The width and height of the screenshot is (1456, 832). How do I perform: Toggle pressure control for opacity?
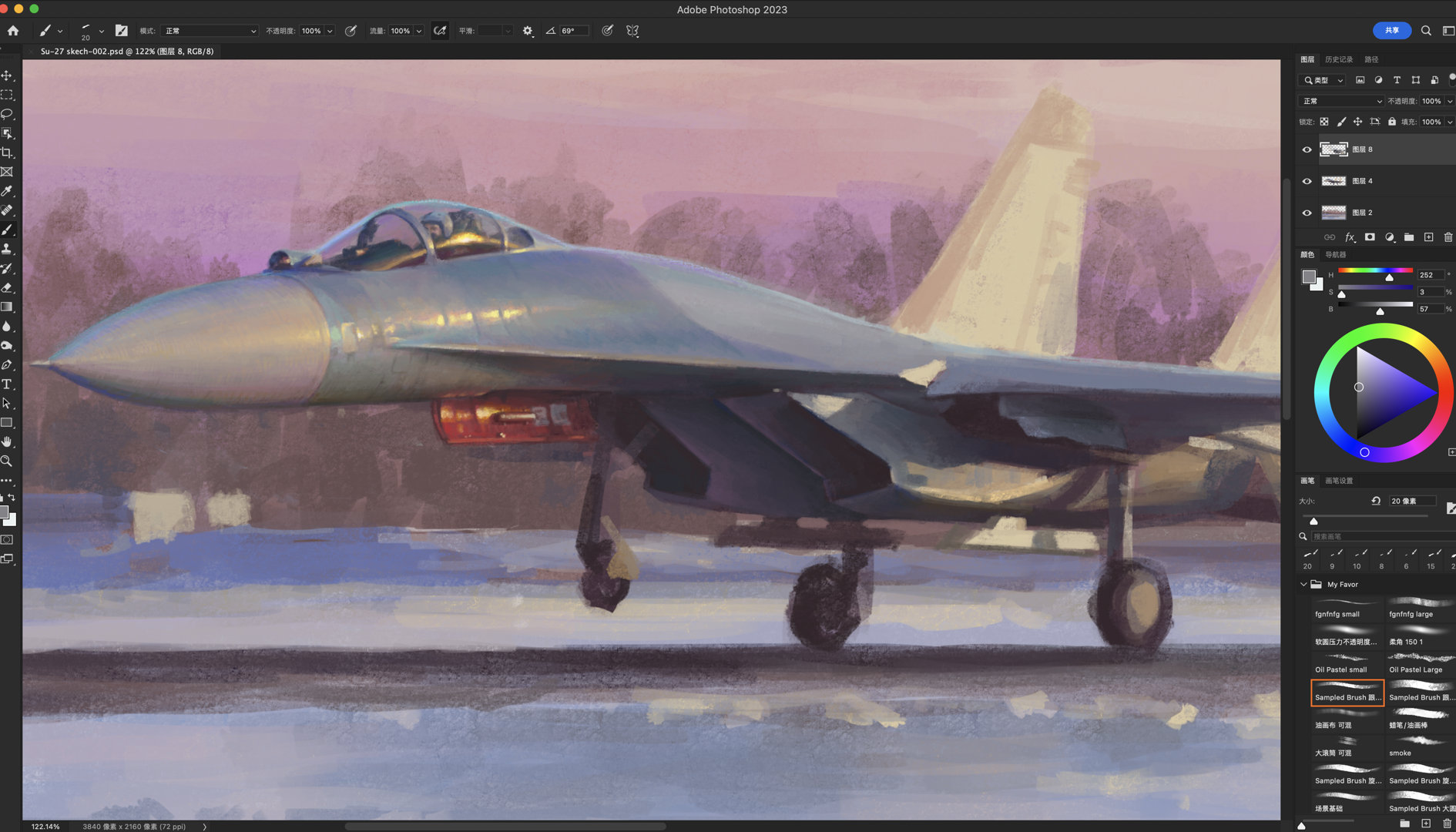point(351,31)
